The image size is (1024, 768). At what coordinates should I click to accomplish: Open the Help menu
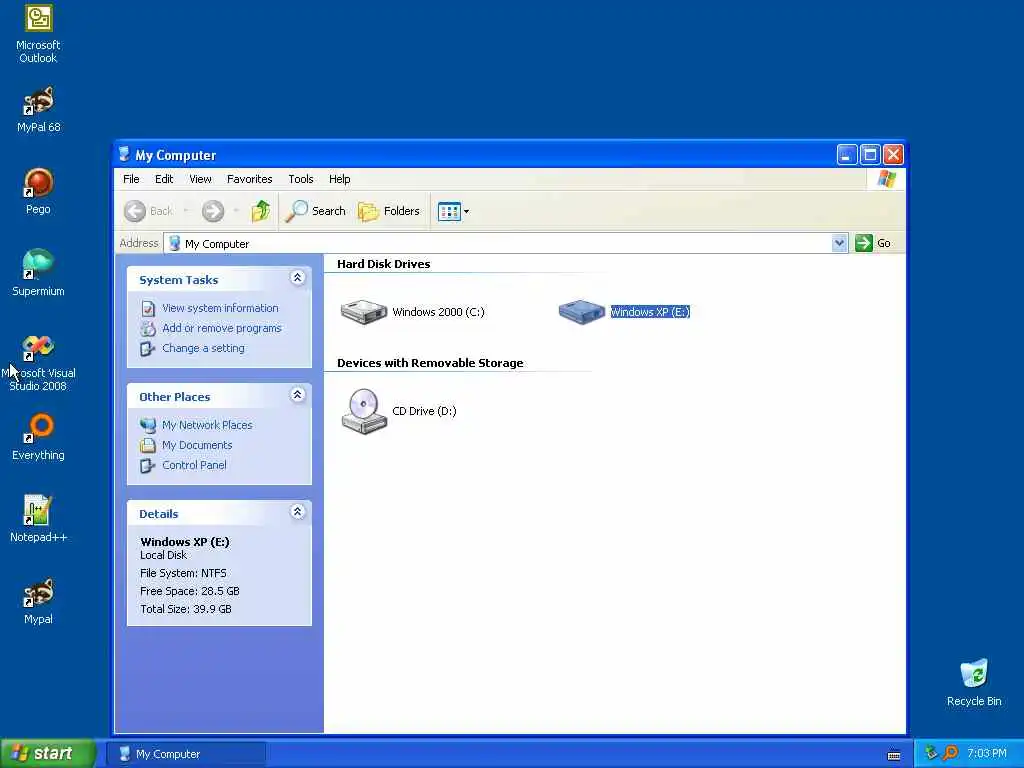click(x=340, y=179)
